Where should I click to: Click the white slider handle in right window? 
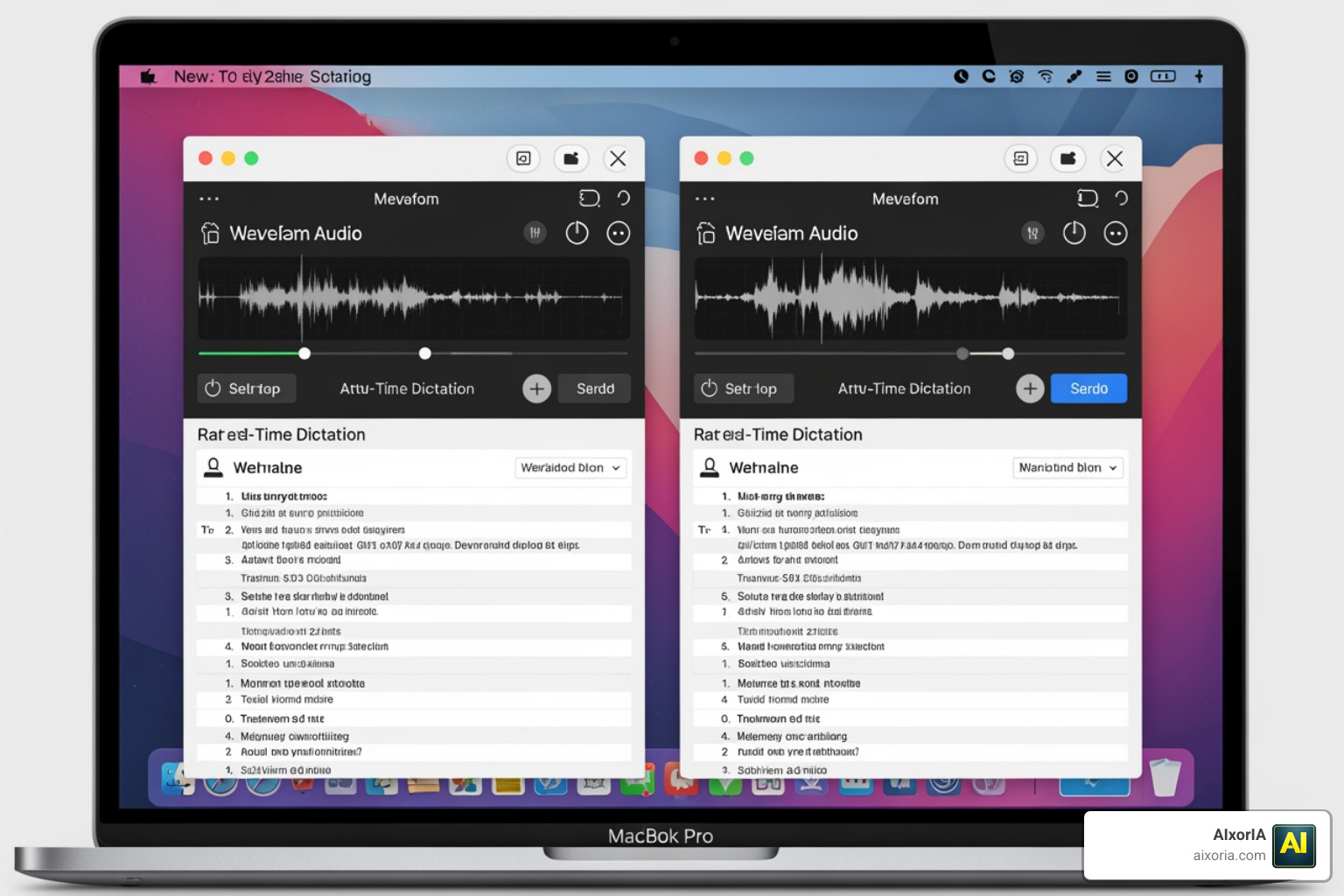pyautogui.click(x=1008, y=353)
